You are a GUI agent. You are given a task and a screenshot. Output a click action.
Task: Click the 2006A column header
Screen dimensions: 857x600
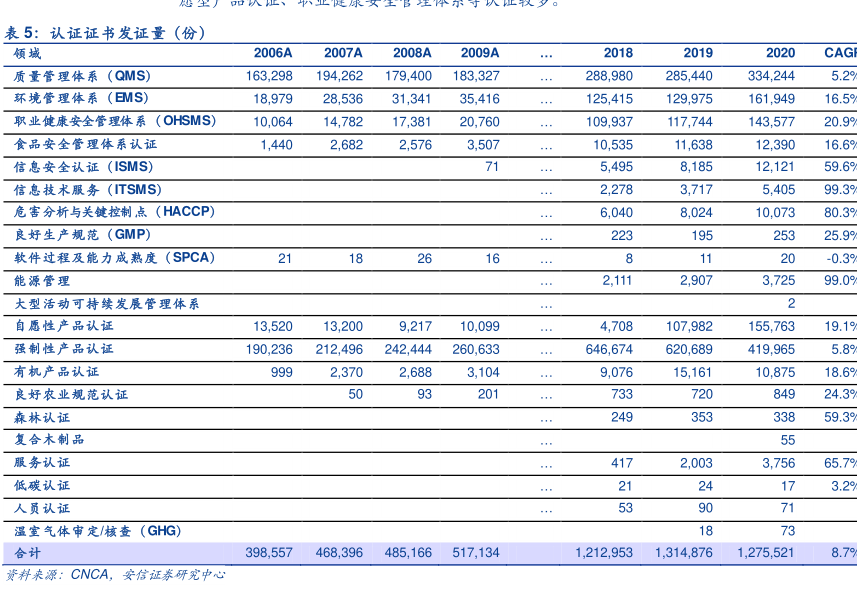pyautogui.click(x=273, y=53)
